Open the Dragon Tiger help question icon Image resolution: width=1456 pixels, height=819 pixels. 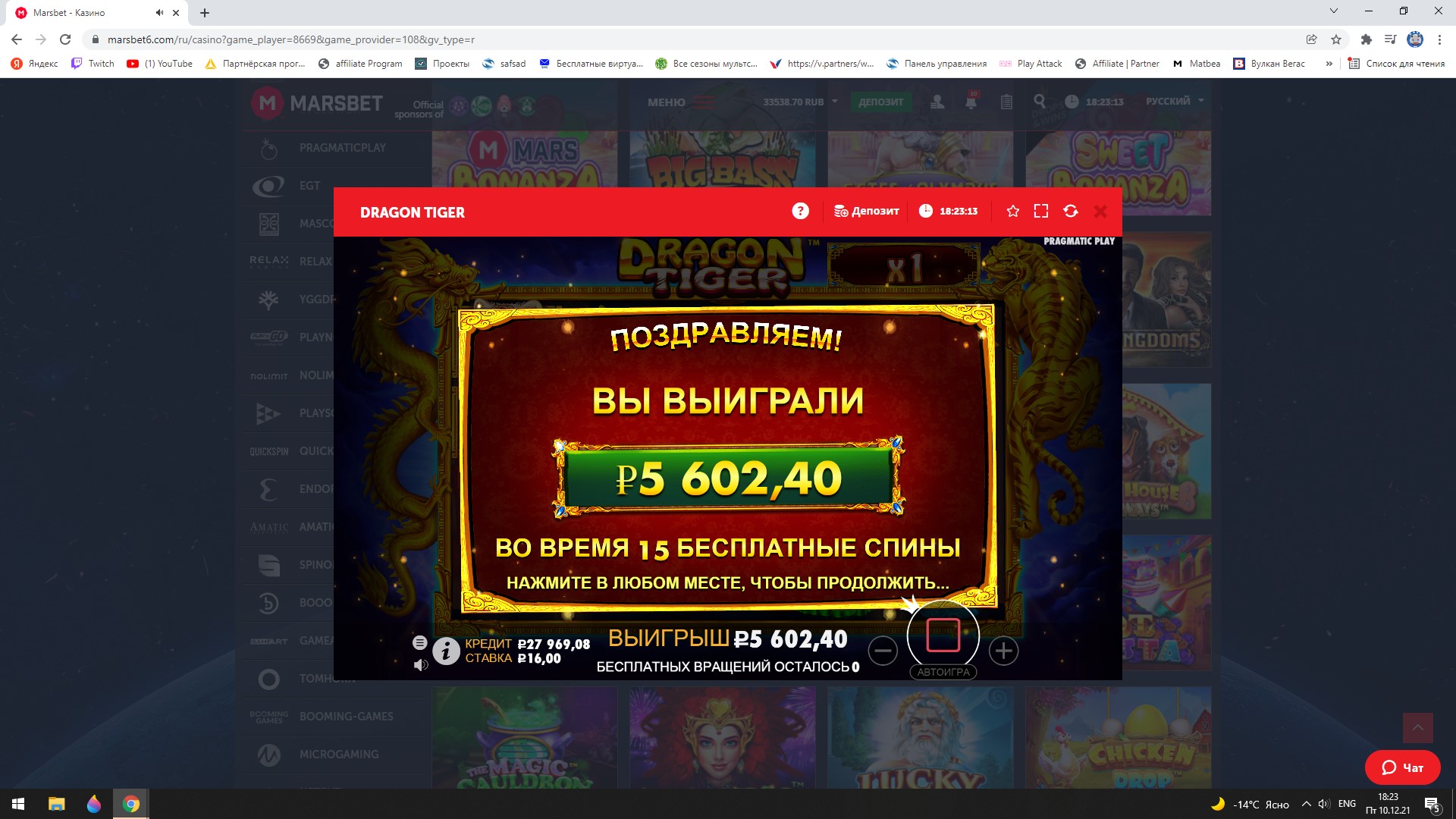click(800, 211)
